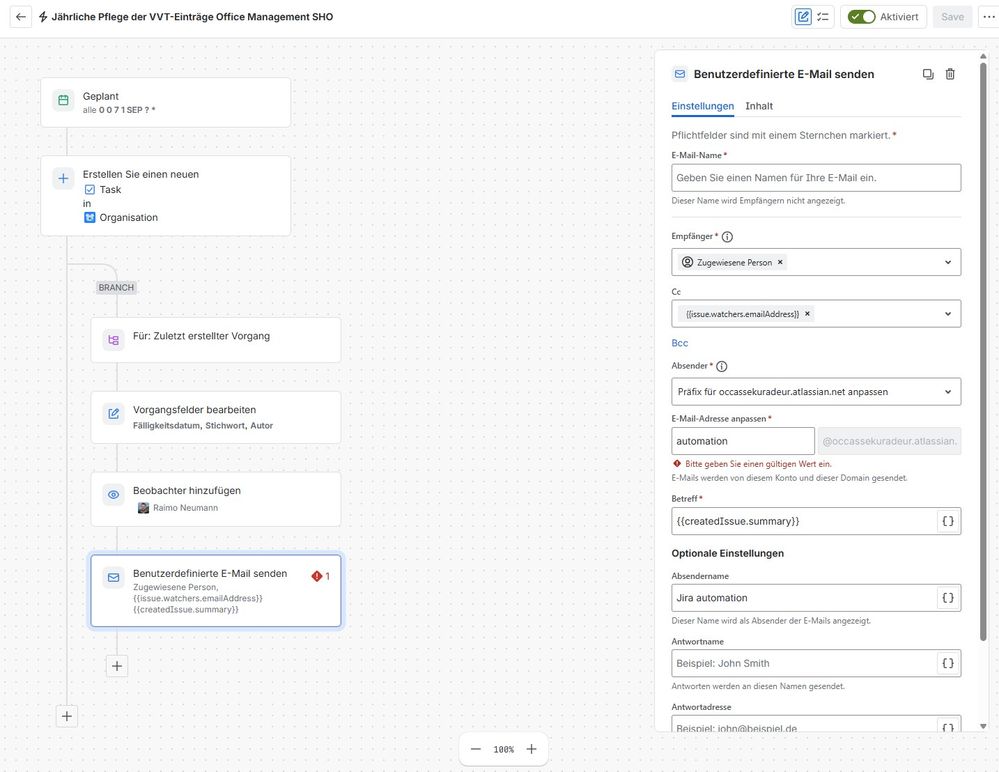Expand the Empfänger dropdown
This screenshot has width=999, height=772.
click(x=947, y=262)
